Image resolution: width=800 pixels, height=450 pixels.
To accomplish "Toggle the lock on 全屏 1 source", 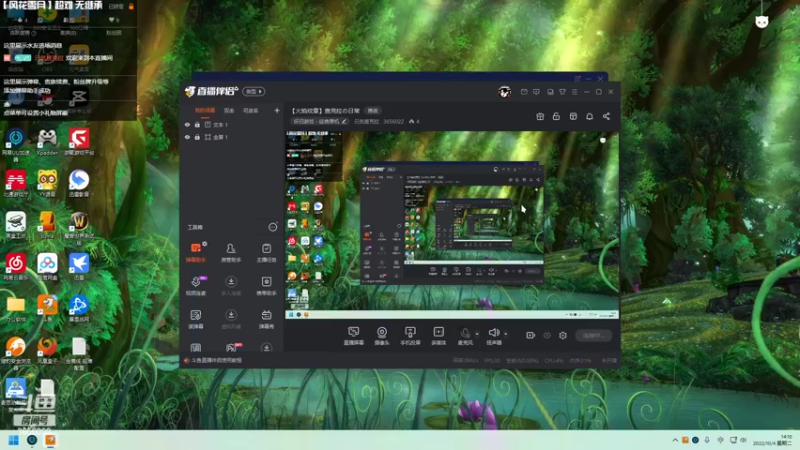I will point(197,137).
